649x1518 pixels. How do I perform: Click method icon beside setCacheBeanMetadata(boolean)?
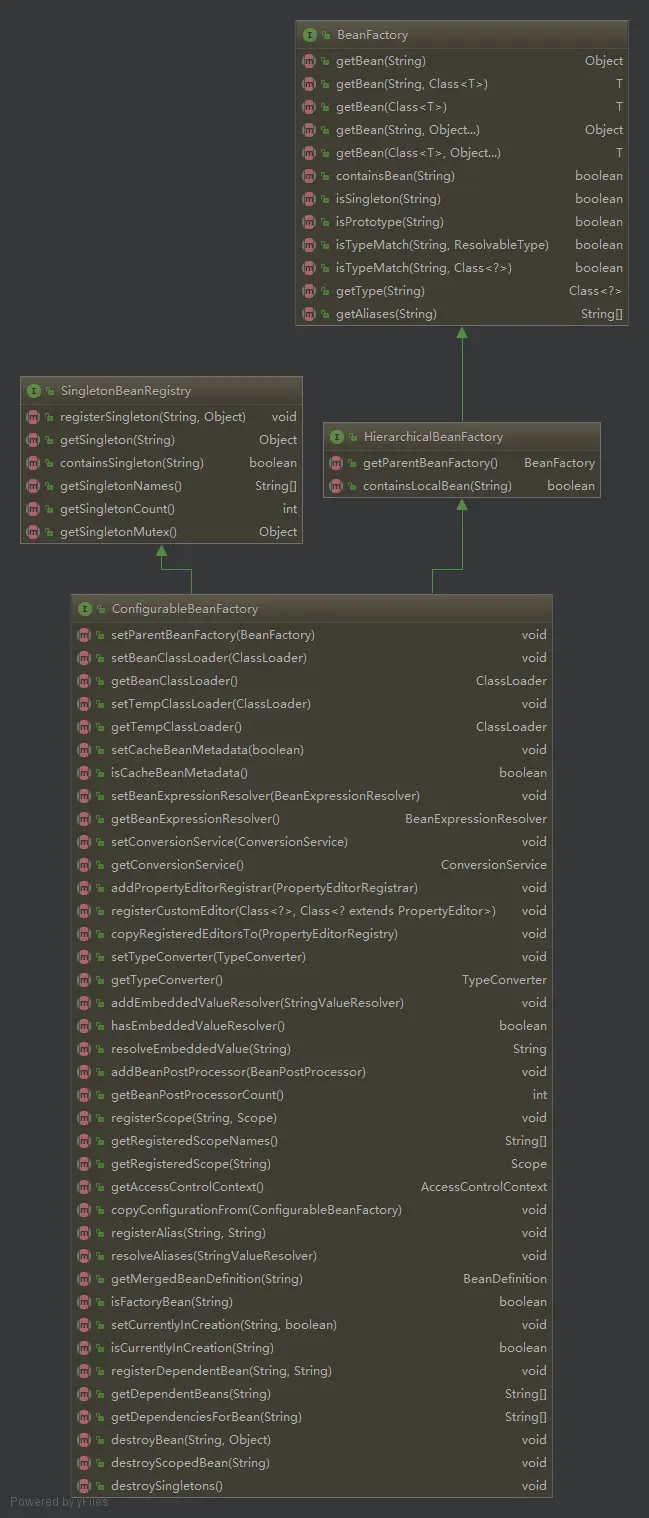point(84,750)
